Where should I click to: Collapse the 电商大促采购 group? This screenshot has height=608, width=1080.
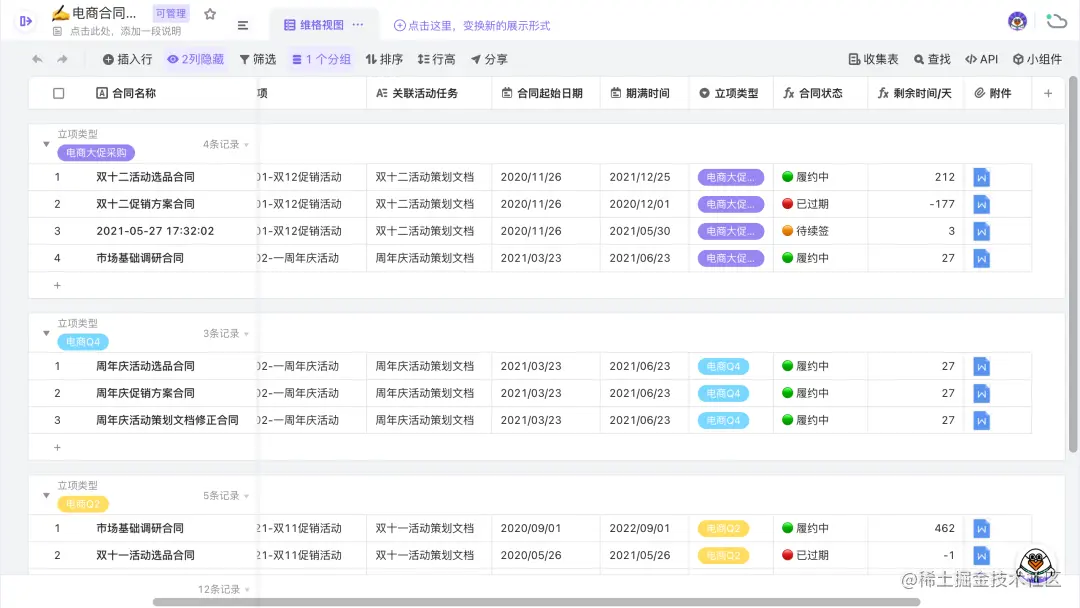coord(45,143)
